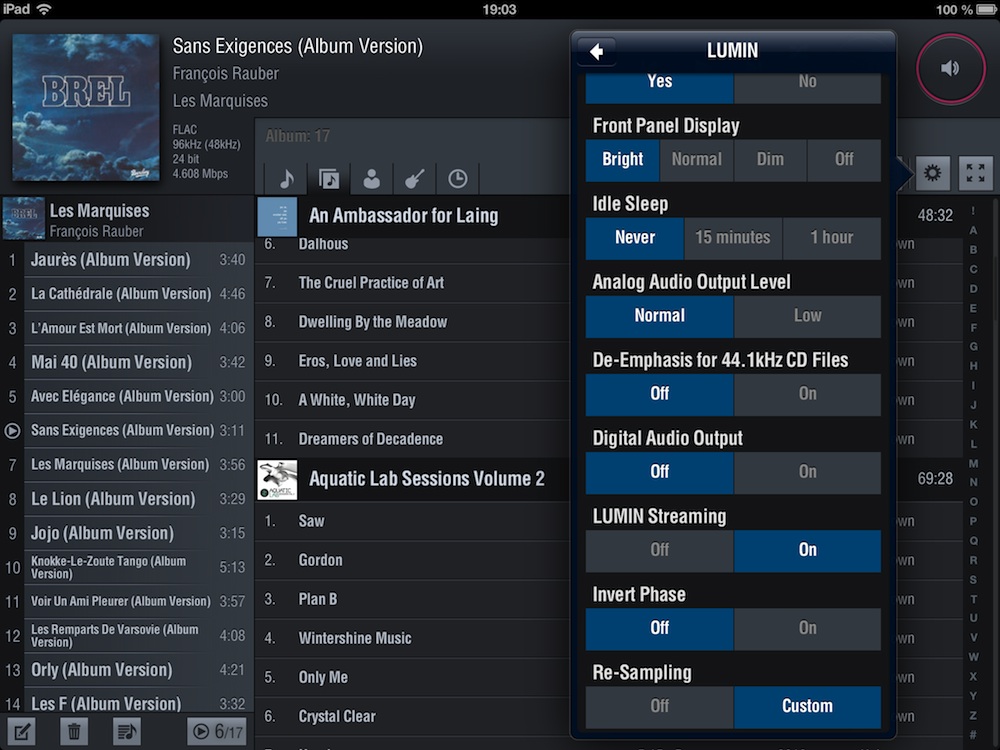1000x750 pixels.
Task: Select Yes in the top setting
Action: tap(659, 87)
